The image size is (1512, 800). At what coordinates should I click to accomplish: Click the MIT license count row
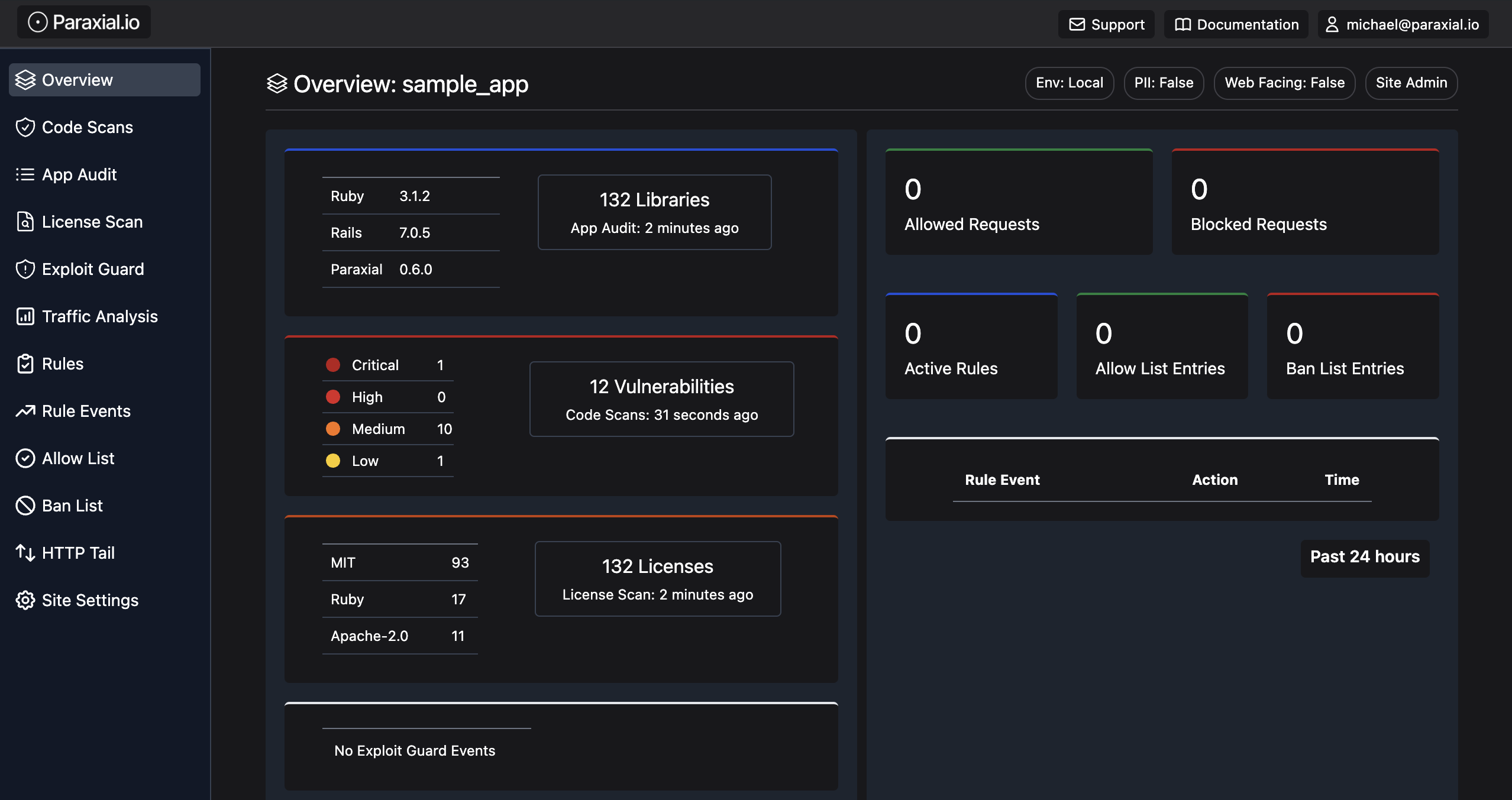(400, 562)
